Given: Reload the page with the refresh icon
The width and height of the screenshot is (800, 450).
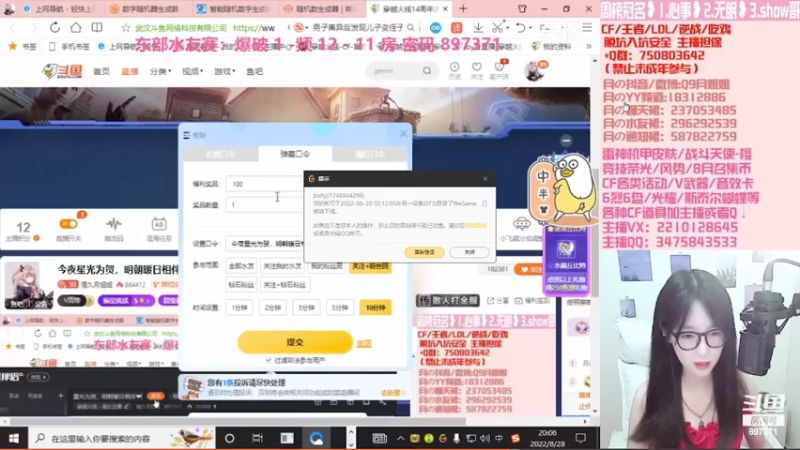Looking at the screenshot, I should pyautogui.click(x=55, y=28).
